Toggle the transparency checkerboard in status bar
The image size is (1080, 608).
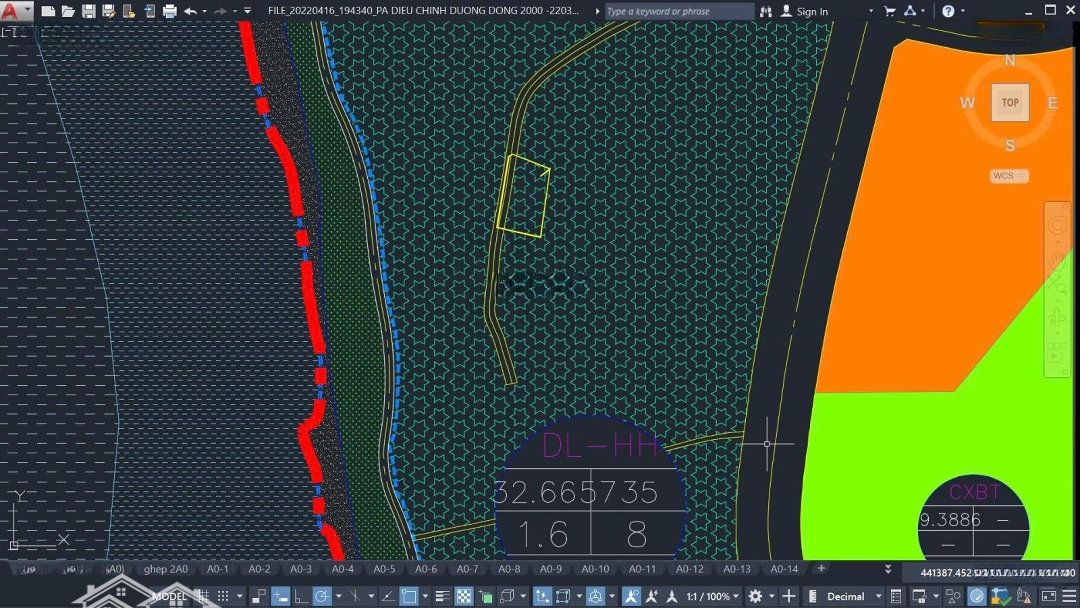point(464,596)
